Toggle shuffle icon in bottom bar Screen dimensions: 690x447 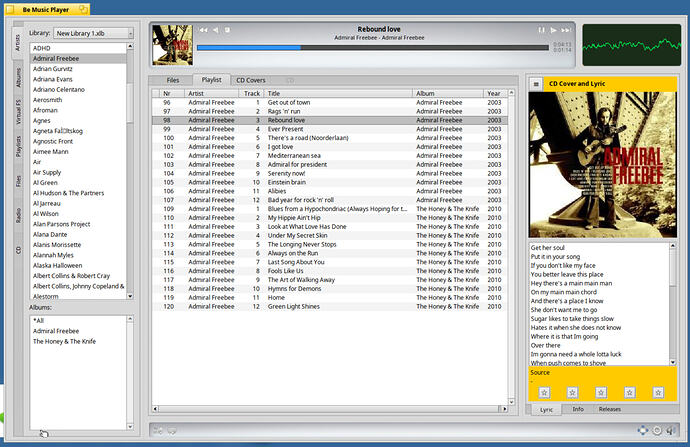click(158, 431)
